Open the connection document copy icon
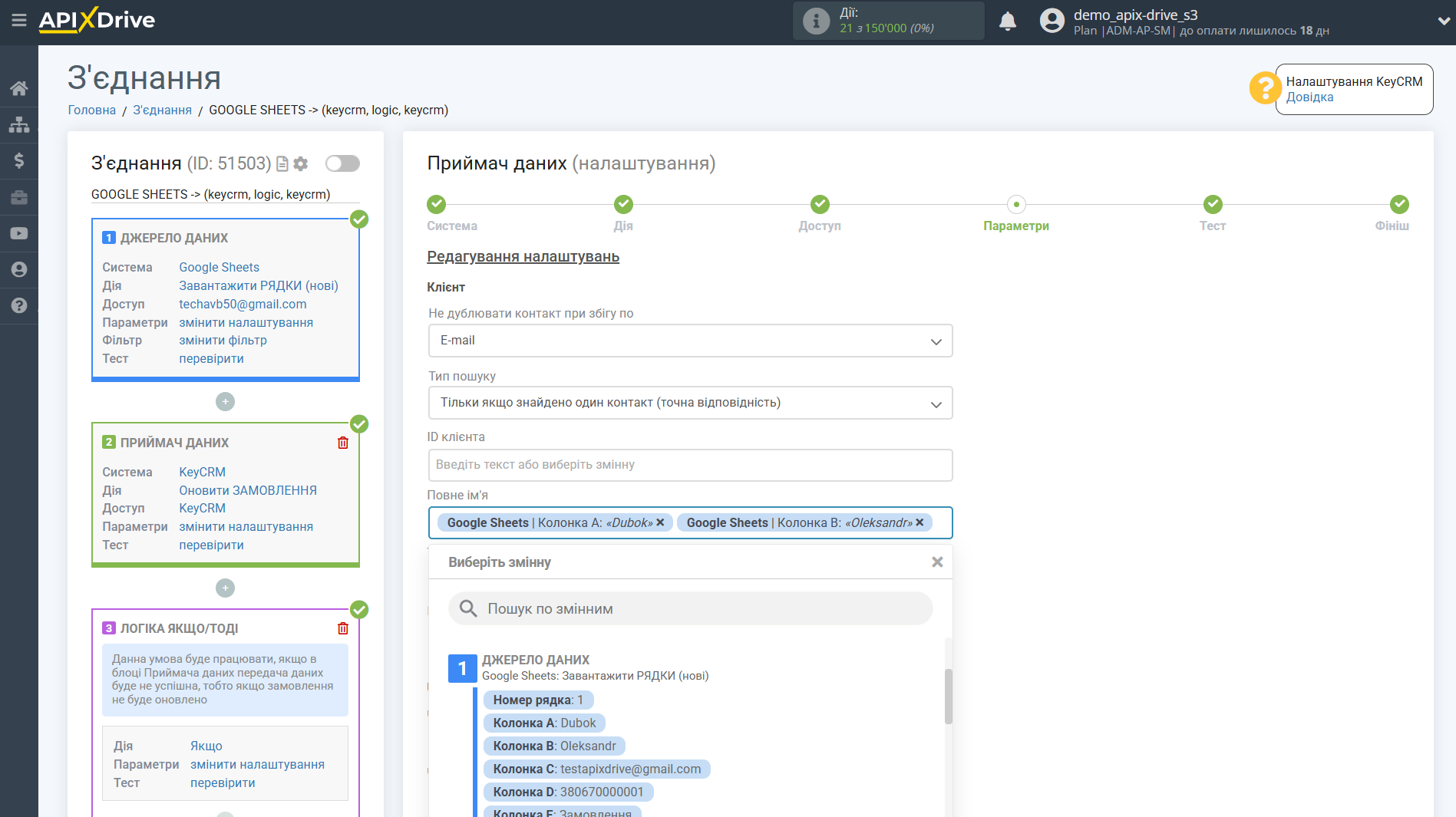The height and width of the screenshot is (817, 1456). coord(282,164)
